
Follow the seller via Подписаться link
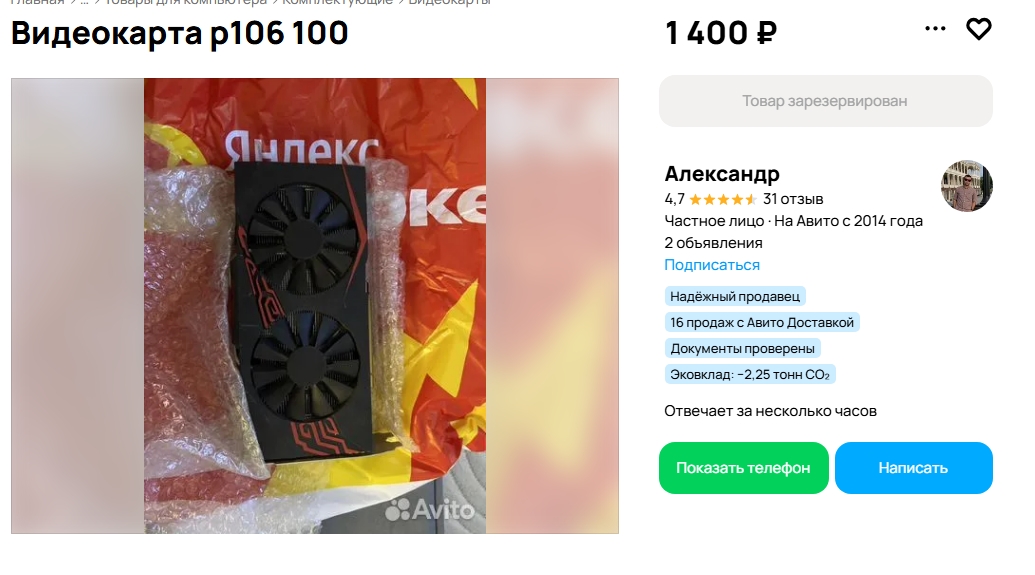coord(712,265)
